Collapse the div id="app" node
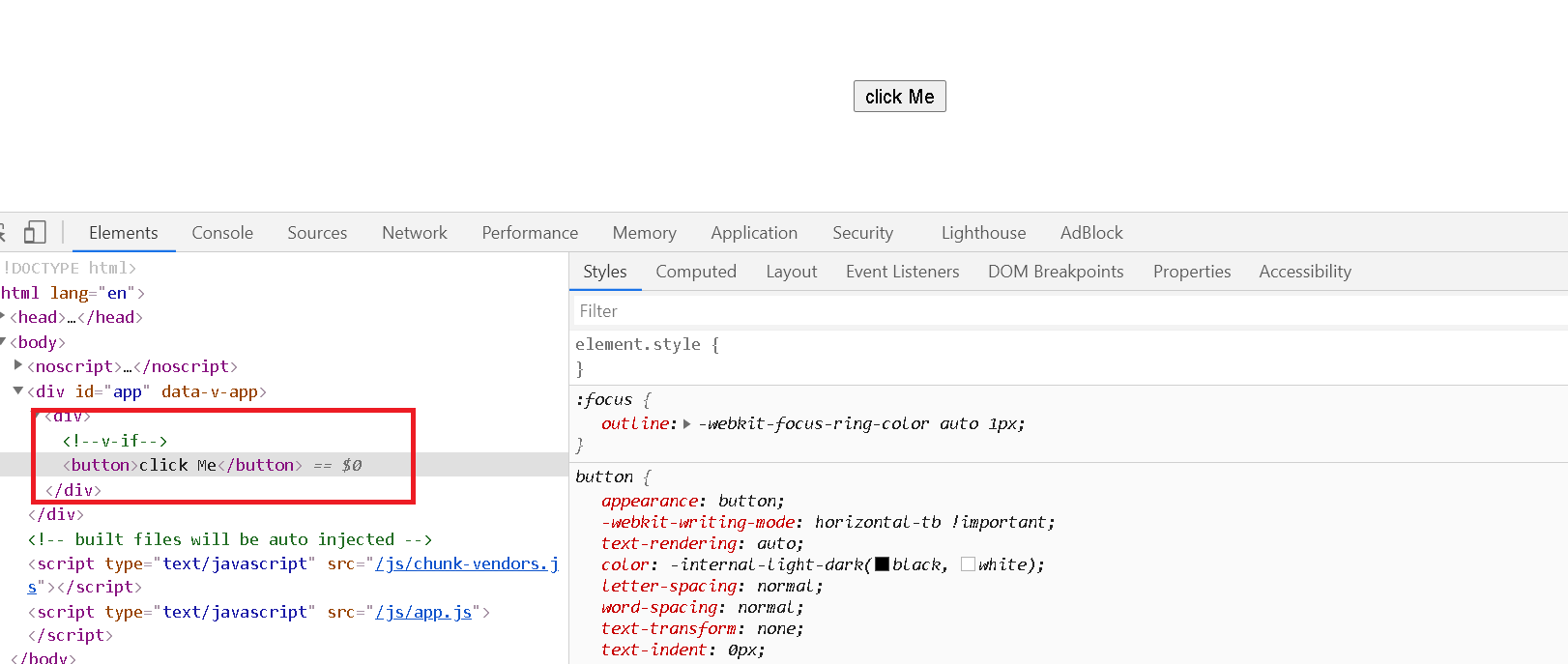Viewport: 1568px width, 664px height. [18, 390]
